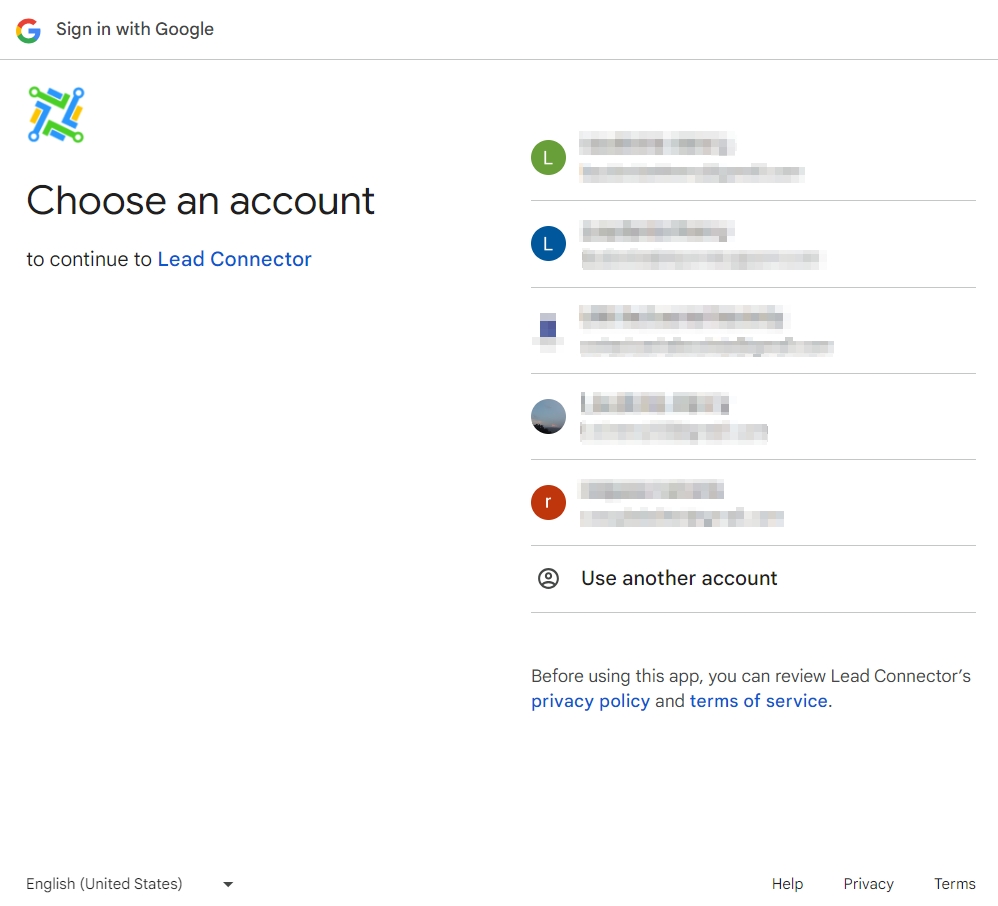Choose the account with square pixelated avatar

click(x=548, y=329)
